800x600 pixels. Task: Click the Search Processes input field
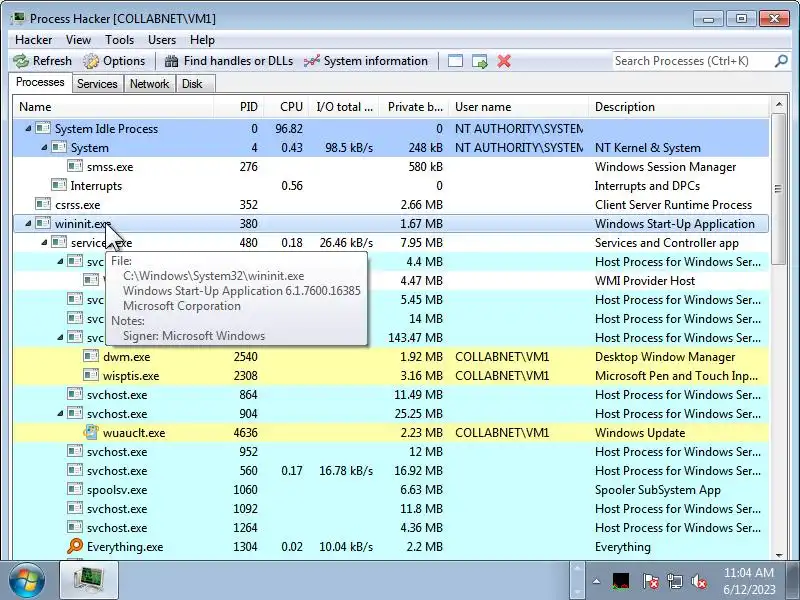692,61
